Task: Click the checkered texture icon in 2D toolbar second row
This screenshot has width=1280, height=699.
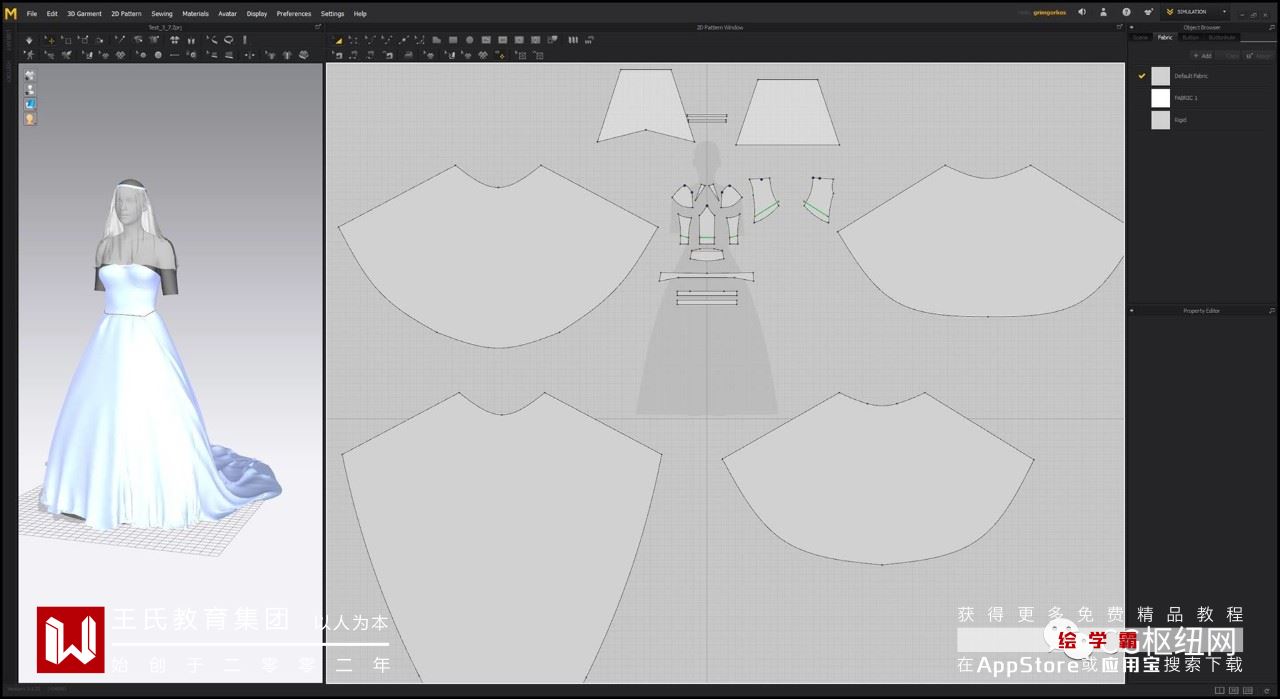Action: click(483, 54)
